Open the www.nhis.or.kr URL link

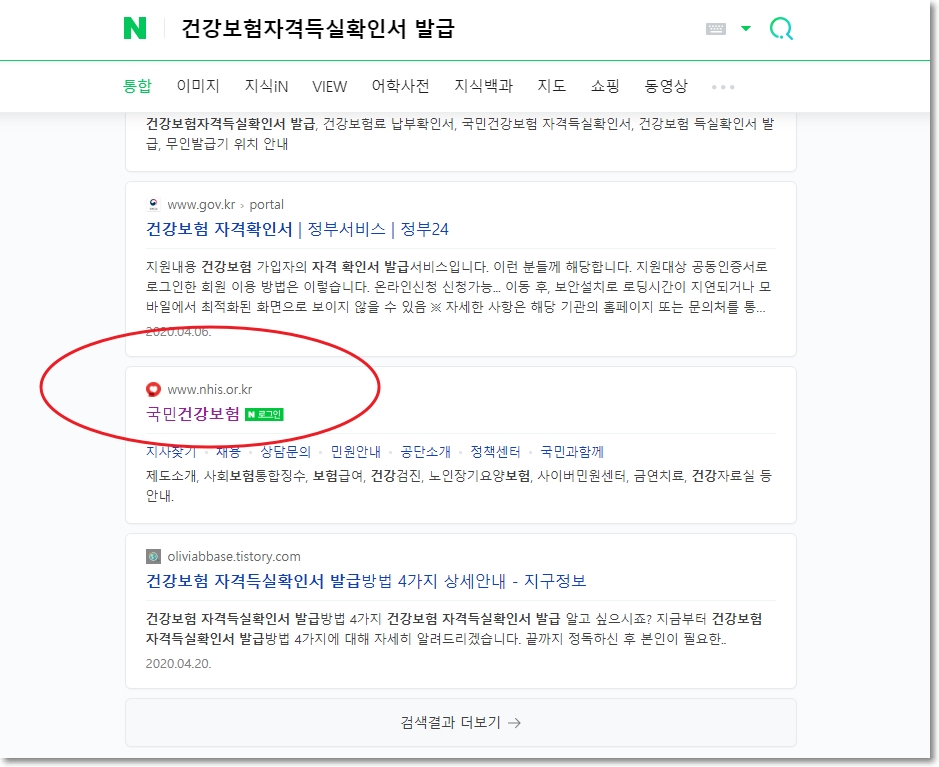(210, 390)
